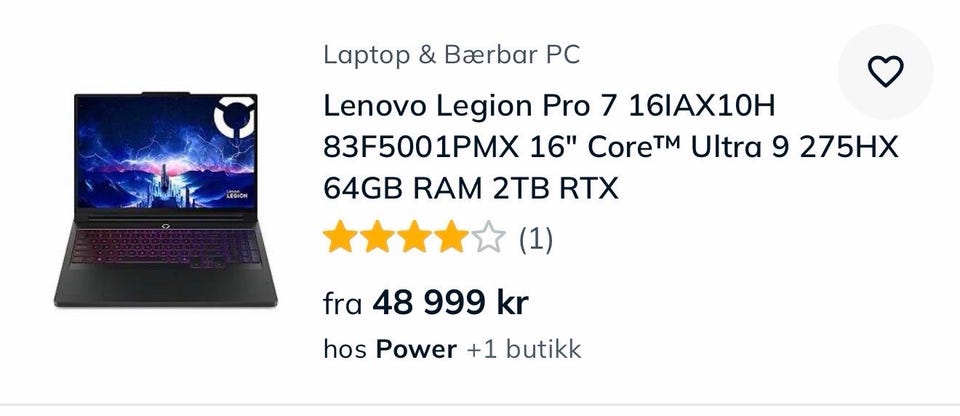Click the 48 999 kr price

pos(450,302)
